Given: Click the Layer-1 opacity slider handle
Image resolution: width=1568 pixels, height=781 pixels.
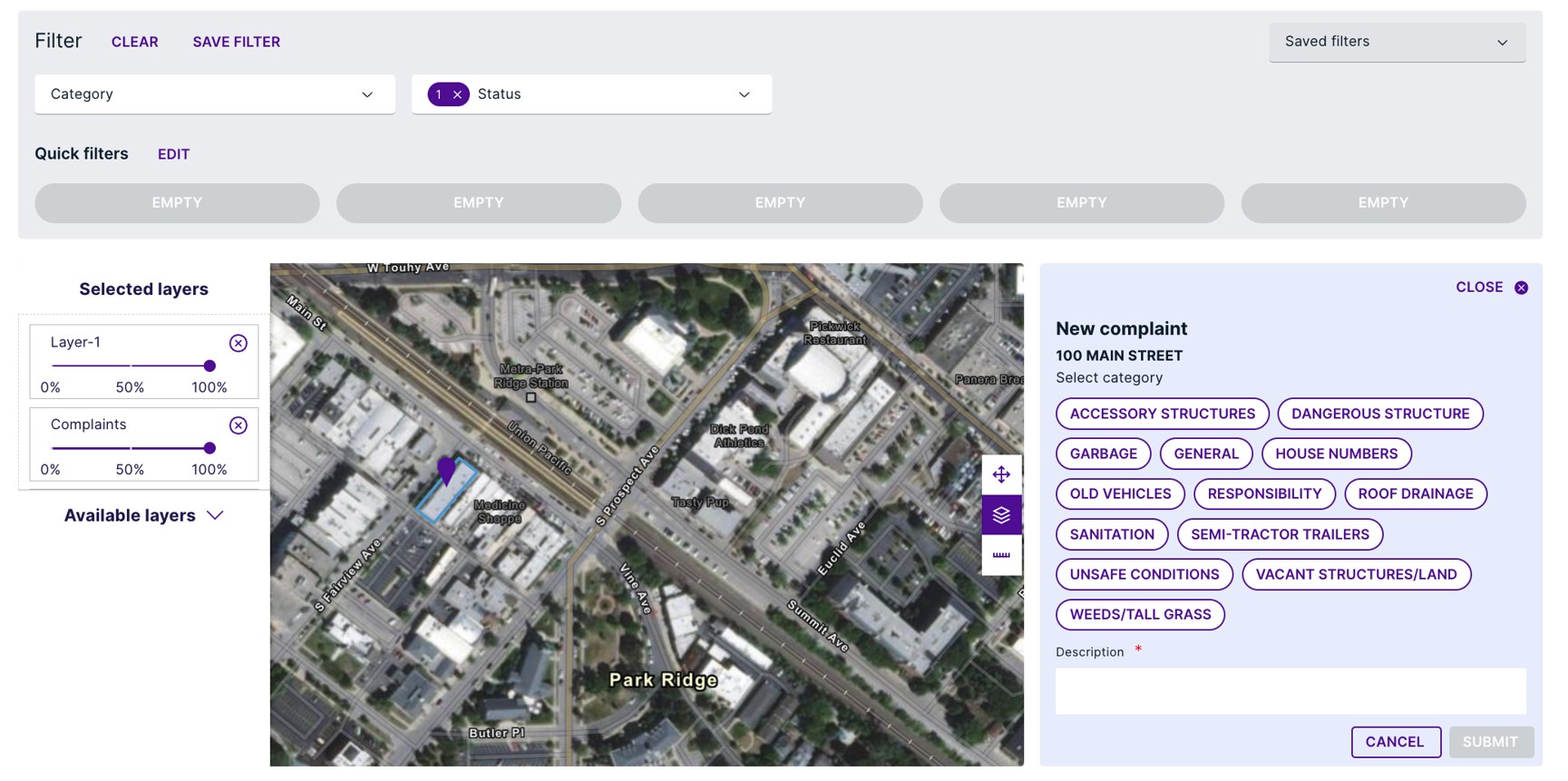Looking at the screenshot, I should pyautogui.click(x=209, y=366).
